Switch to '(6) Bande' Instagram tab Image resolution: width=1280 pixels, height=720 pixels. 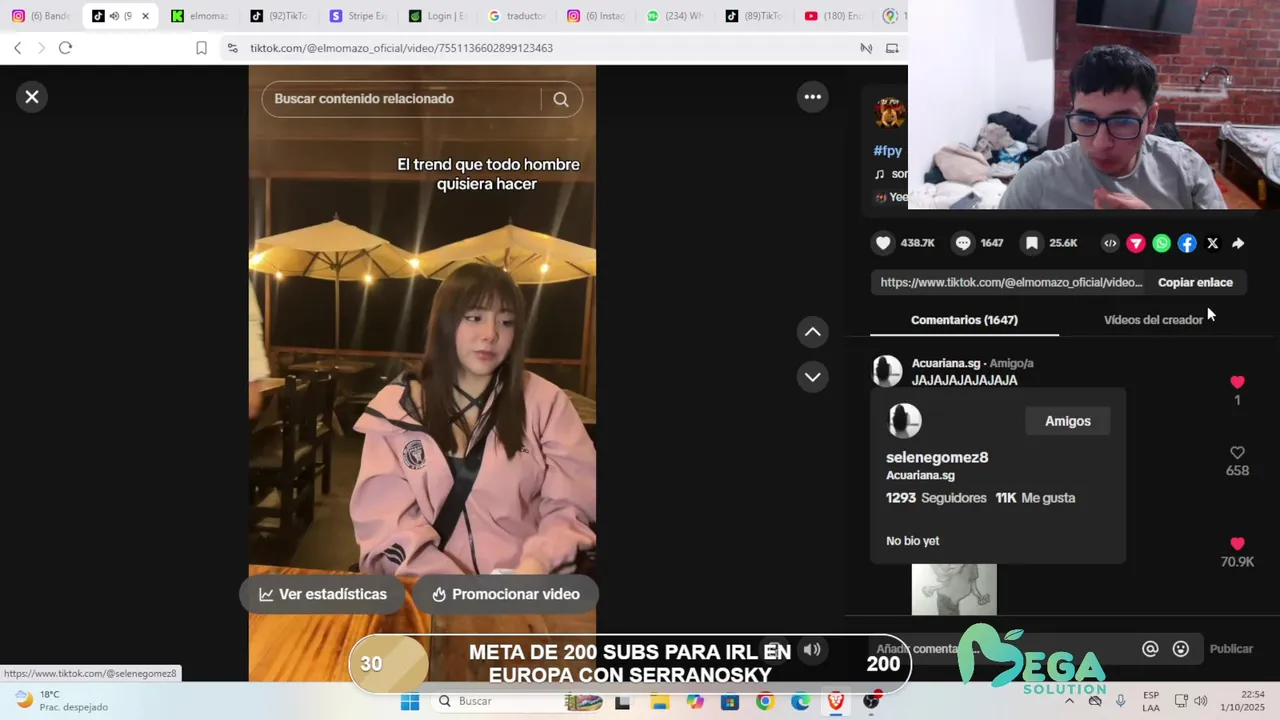(40, 16)
